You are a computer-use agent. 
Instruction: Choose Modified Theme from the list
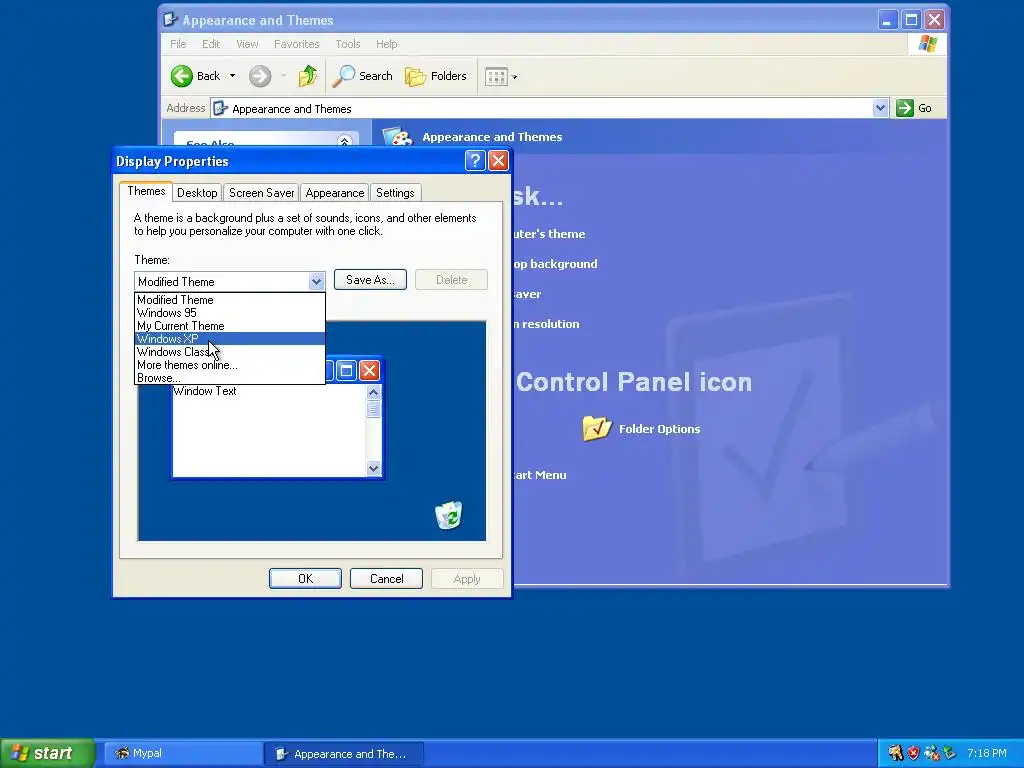click(x=229, y=300)
